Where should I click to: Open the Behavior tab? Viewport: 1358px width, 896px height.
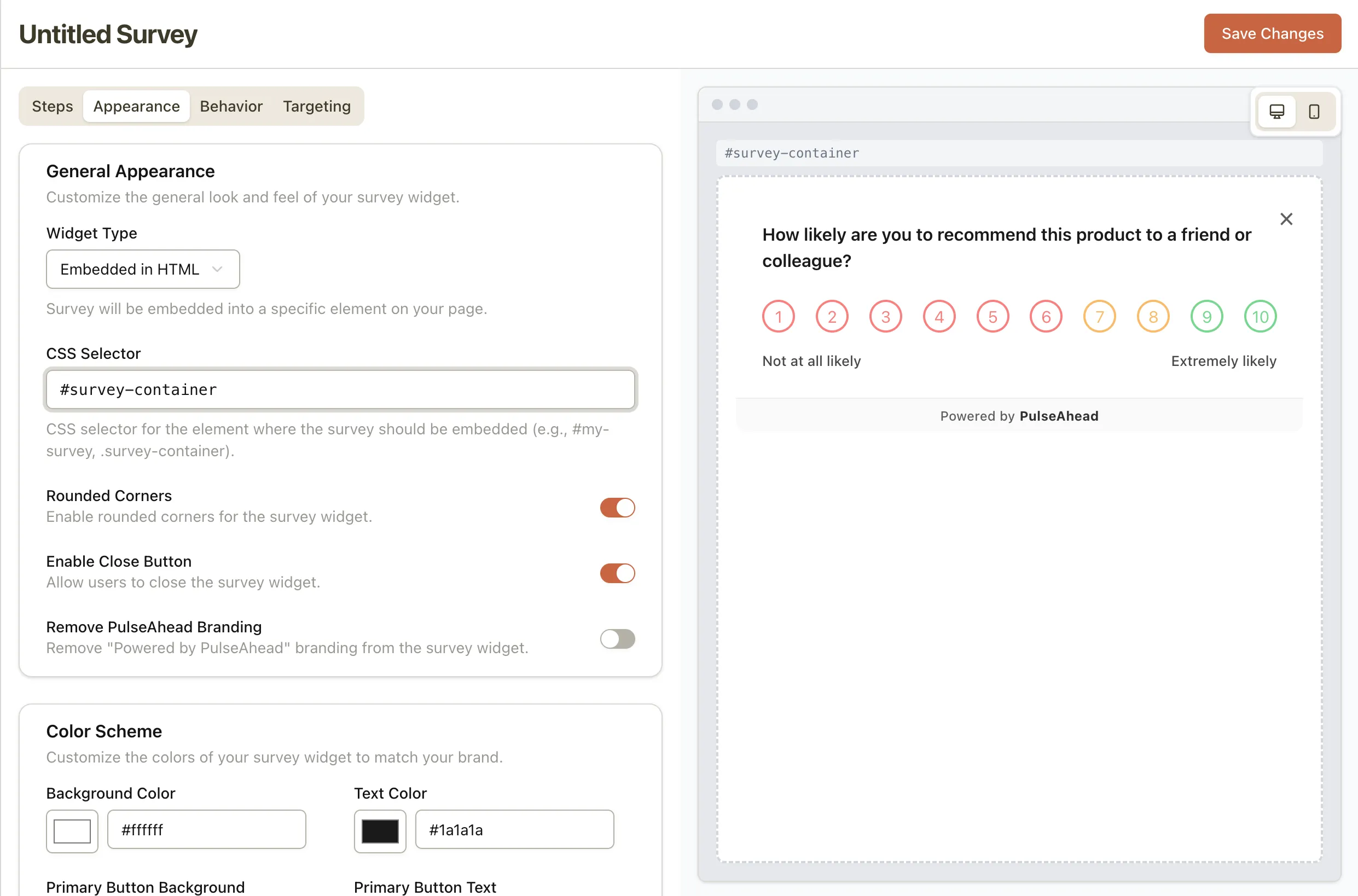point(231,106)
